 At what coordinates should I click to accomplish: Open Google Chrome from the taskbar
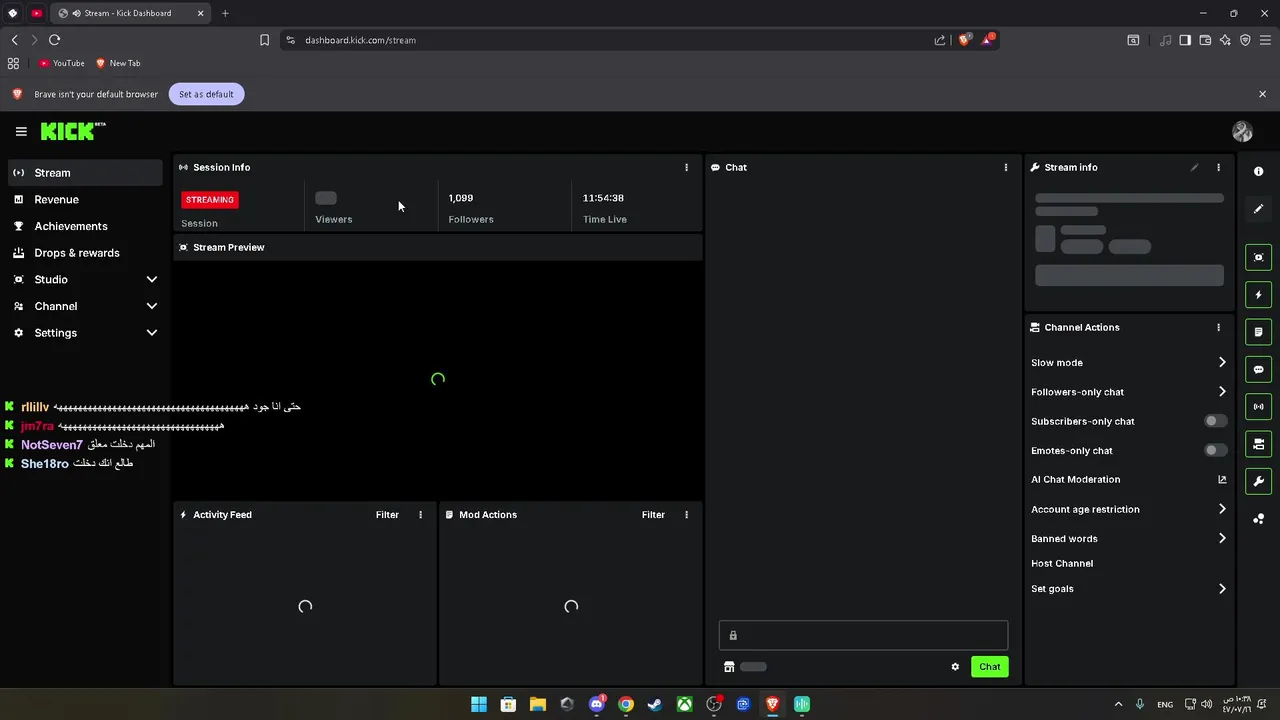[x=626, y=704]
